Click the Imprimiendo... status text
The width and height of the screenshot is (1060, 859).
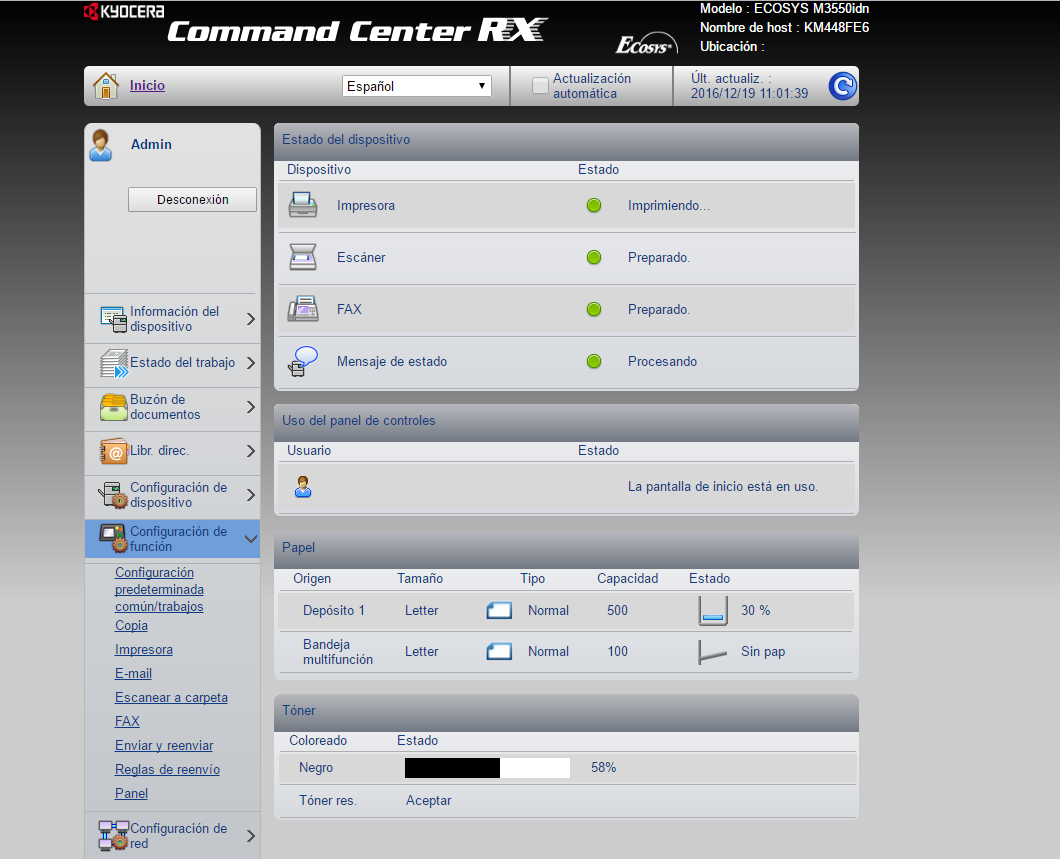coord(669,205)
